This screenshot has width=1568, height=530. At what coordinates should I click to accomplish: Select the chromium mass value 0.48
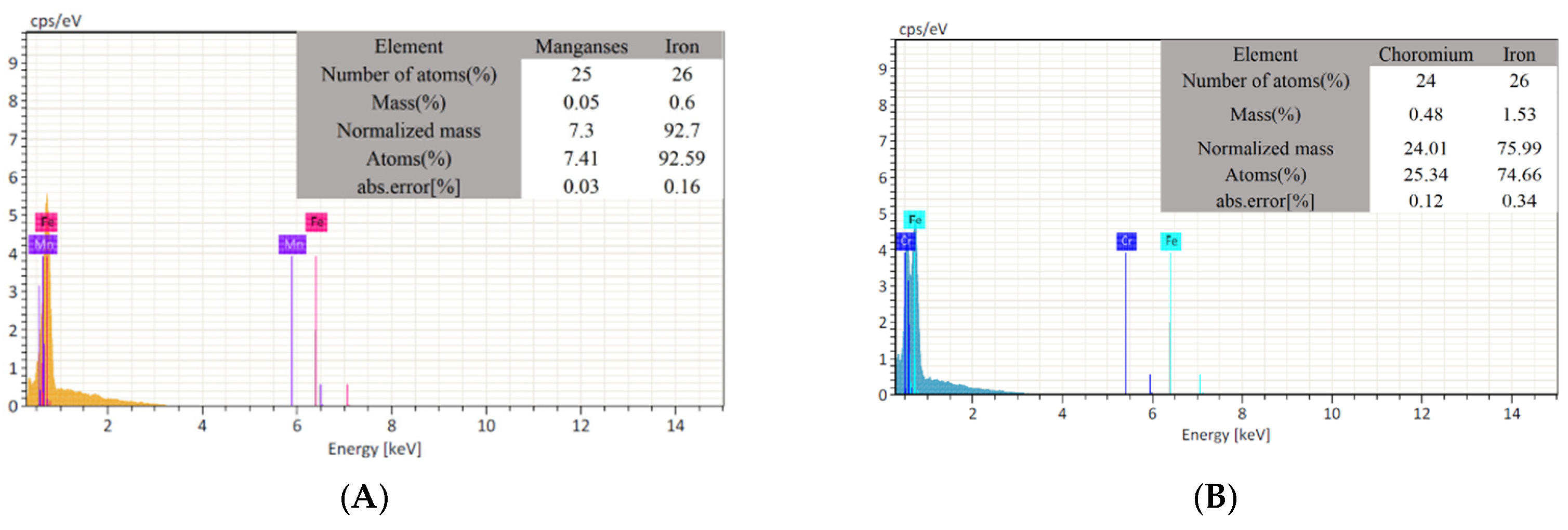(1426, 114)
